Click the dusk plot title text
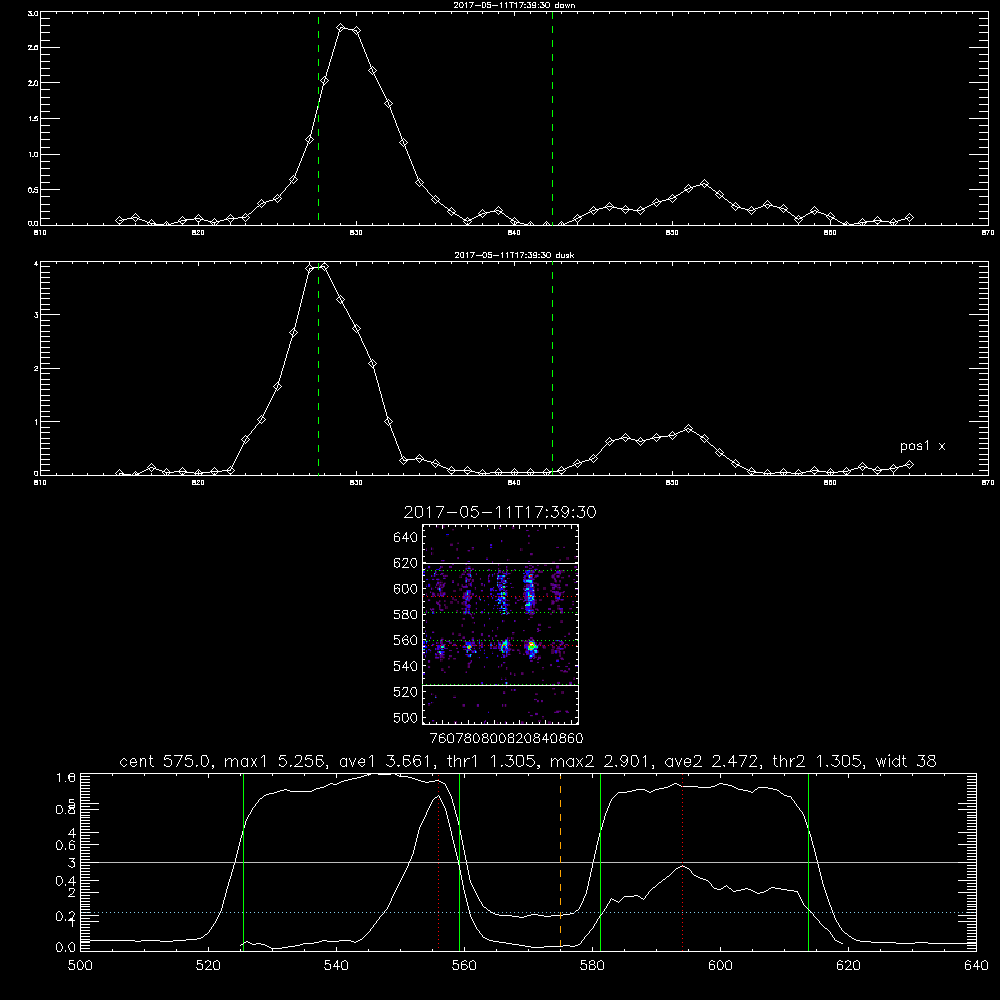 (x=514, y=254)
